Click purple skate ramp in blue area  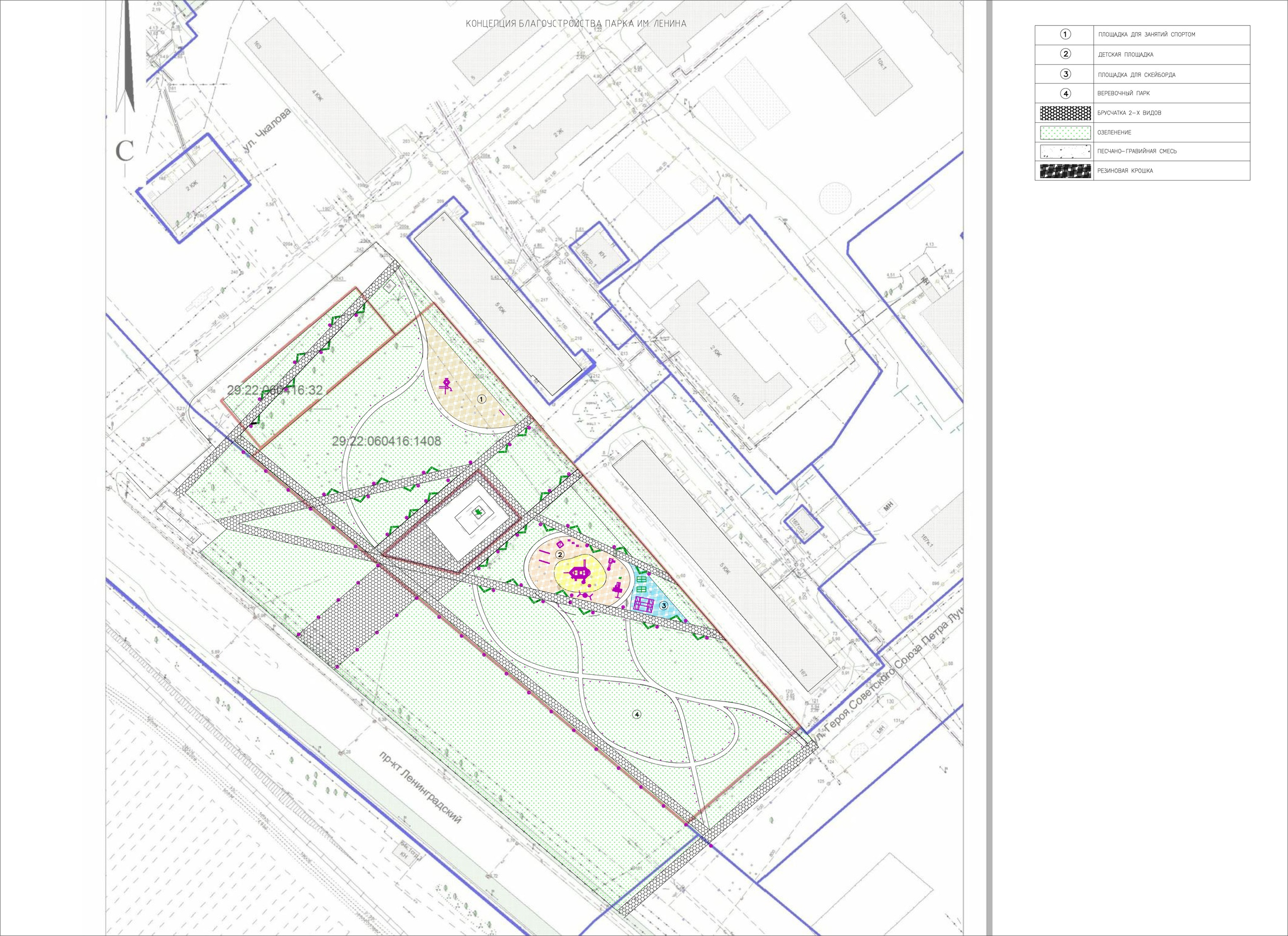click(644, 604)
